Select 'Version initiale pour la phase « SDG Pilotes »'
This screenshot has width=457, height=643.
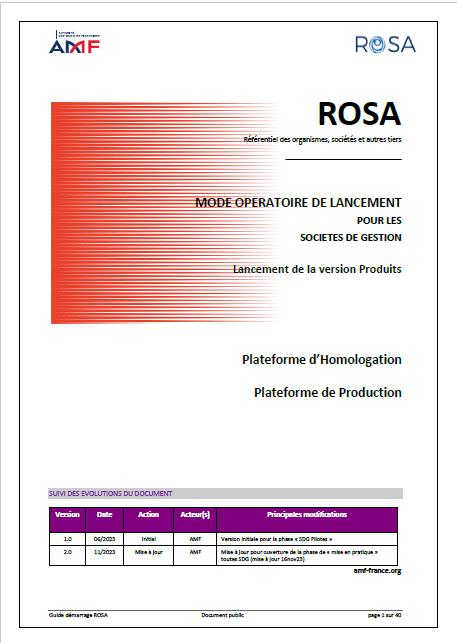(276, 539)
